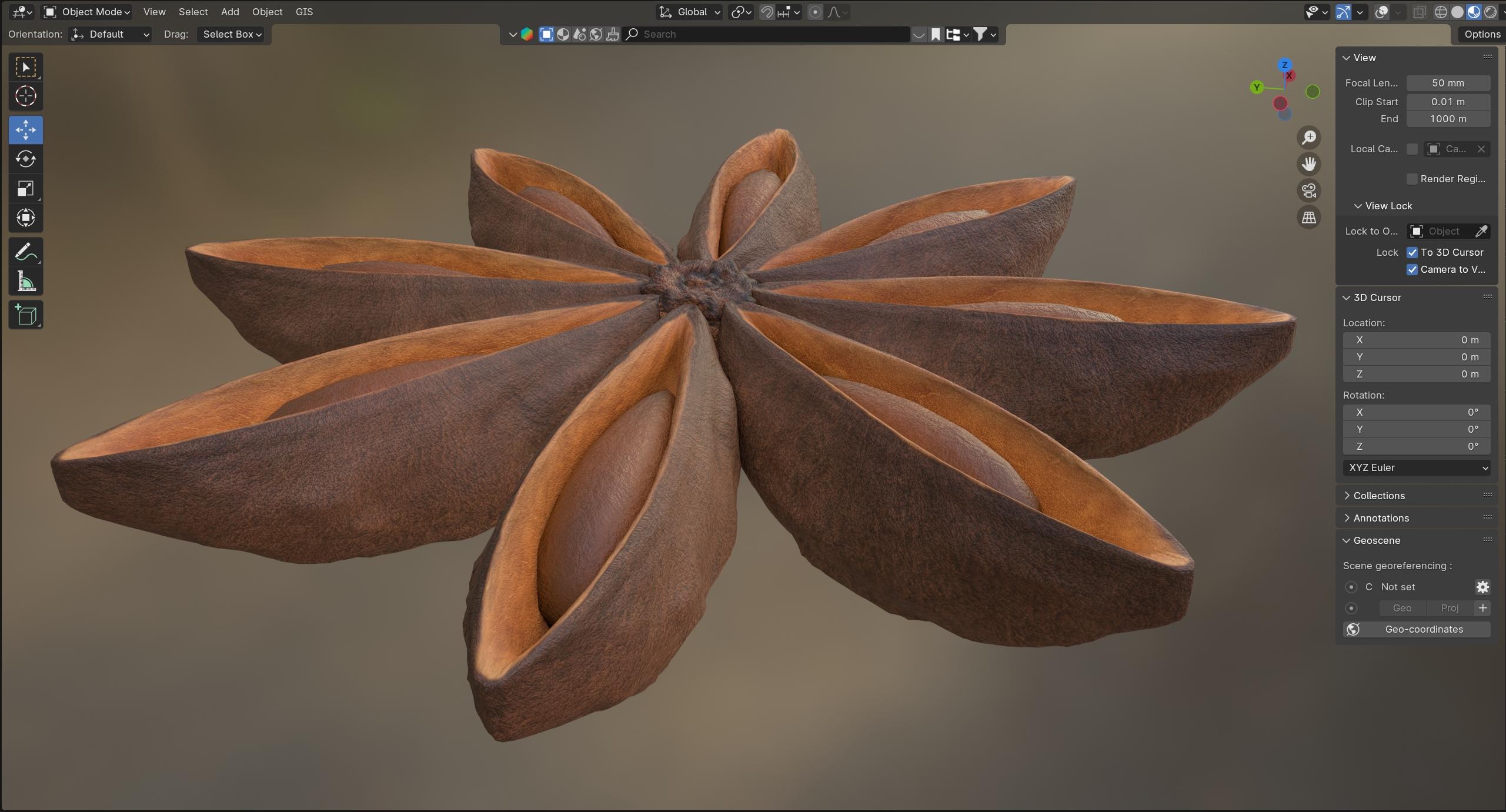Select the Annotate tool
The width and height of the screenshot is (1506, 812).
pos(25,252)
